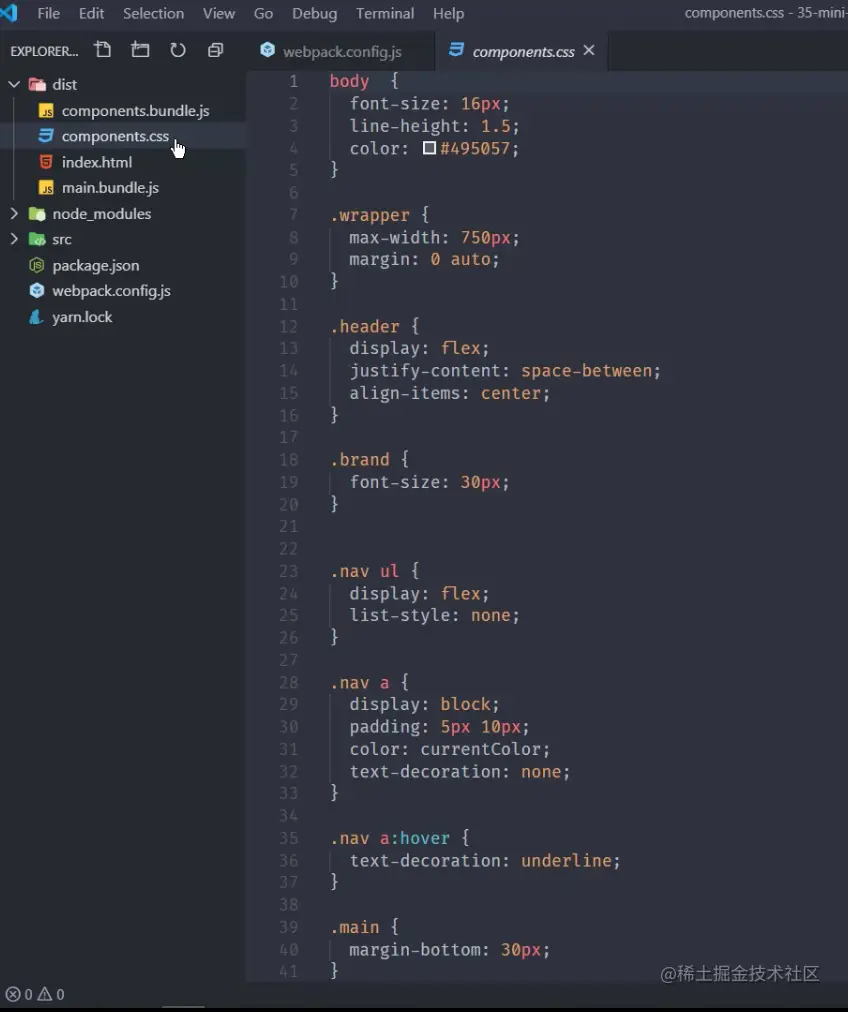
Task: Select the components.css tab
Action: click(x=522, y=51)
